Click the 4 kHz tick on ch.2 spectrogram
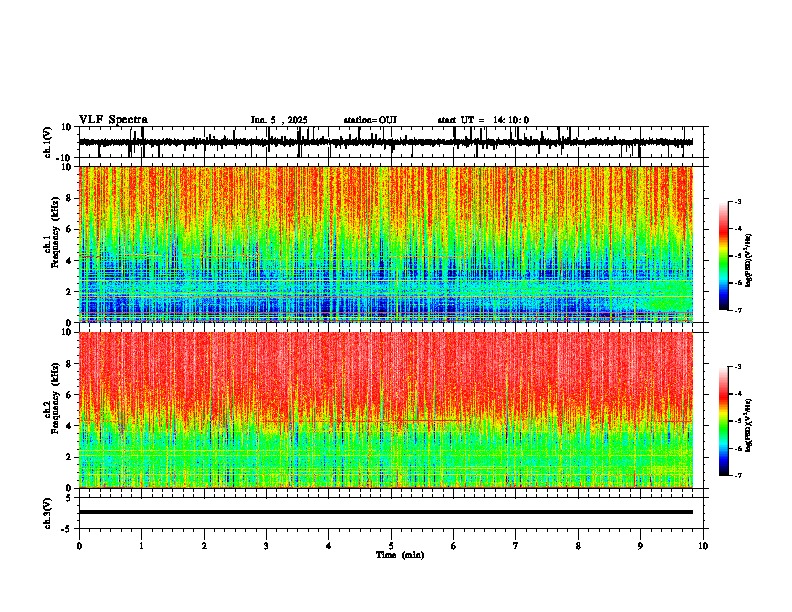This screenshot has width=792, height=612. pyautogui.click(x=70, y=426)
